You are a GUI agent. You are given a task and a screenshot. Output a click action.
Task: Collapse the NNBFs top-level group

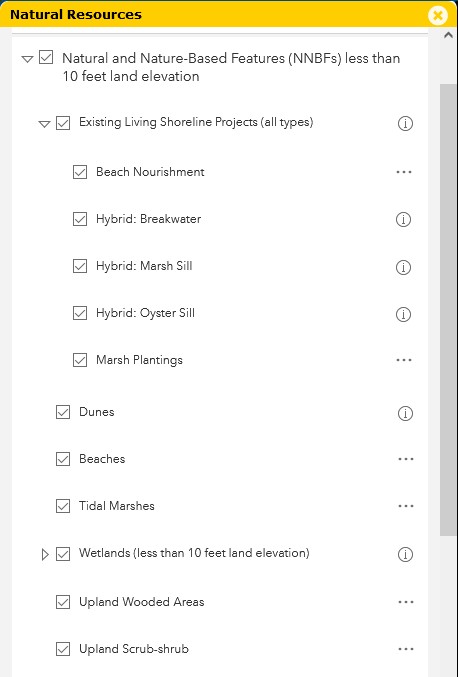(x=28, y=59)
